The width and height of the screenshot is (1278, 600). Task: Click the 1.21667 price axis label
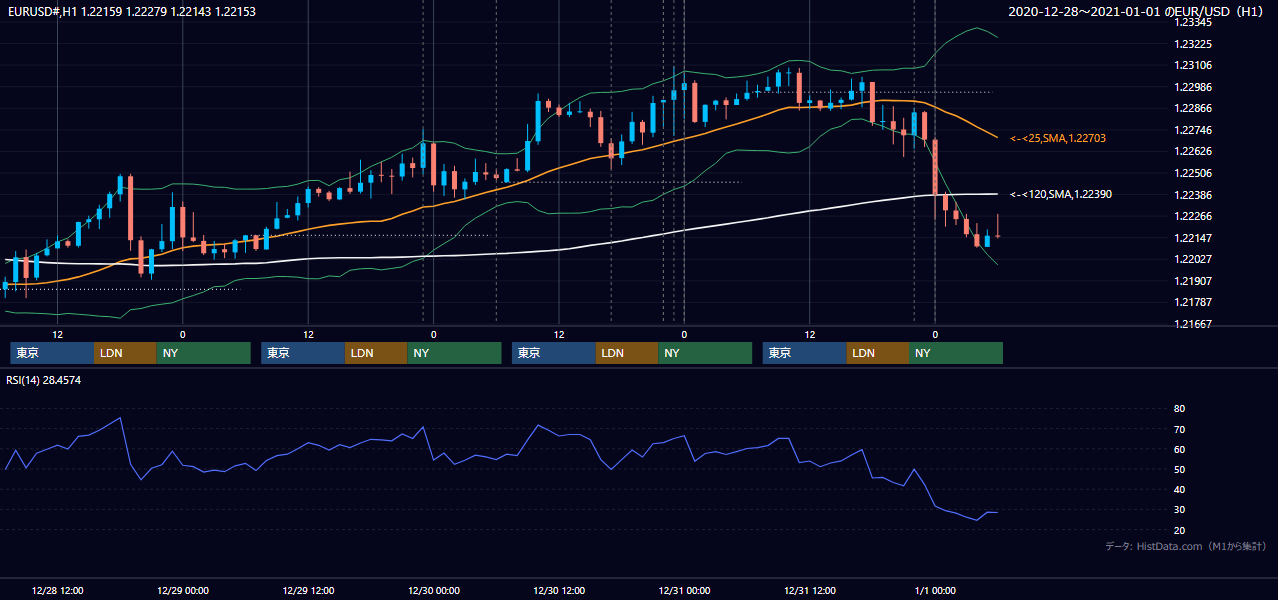coord(1193,324)
